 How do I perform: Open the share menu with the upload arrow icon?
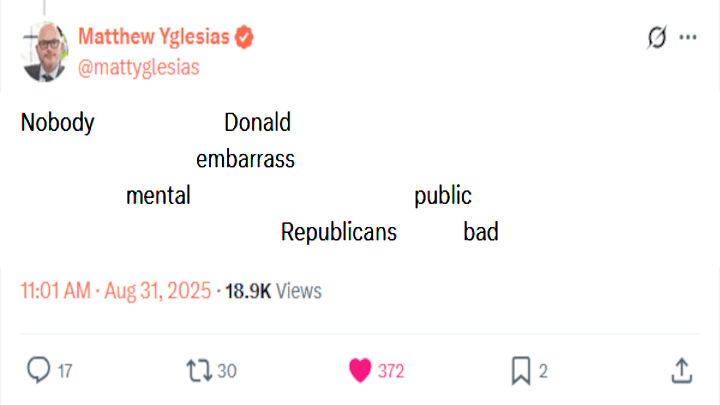click(x=682, y=371)
